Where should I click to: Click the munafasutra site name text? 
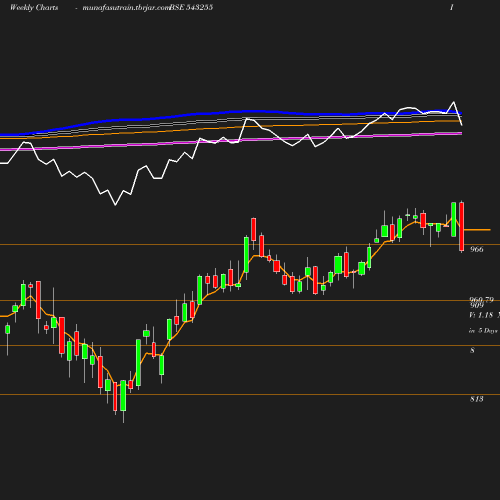[126, 8]
